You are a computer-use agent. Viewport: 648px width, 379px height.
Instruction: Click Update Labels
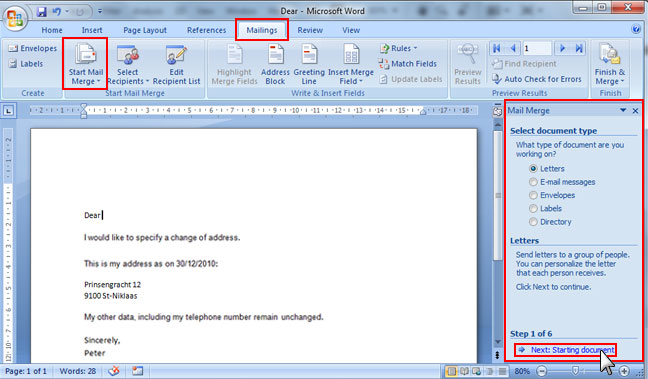coord(411,79)
